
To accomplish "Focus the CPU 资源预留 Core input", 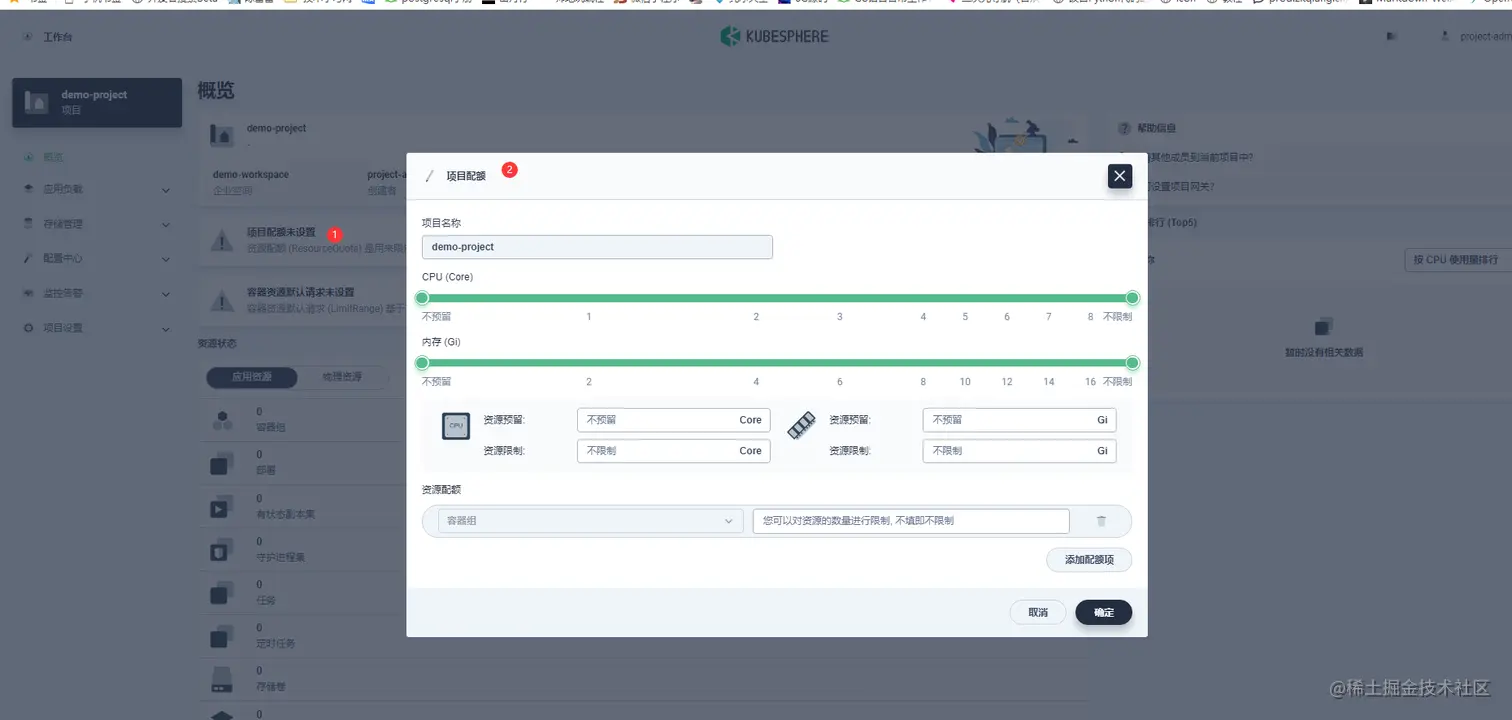I will click(673, 420).
